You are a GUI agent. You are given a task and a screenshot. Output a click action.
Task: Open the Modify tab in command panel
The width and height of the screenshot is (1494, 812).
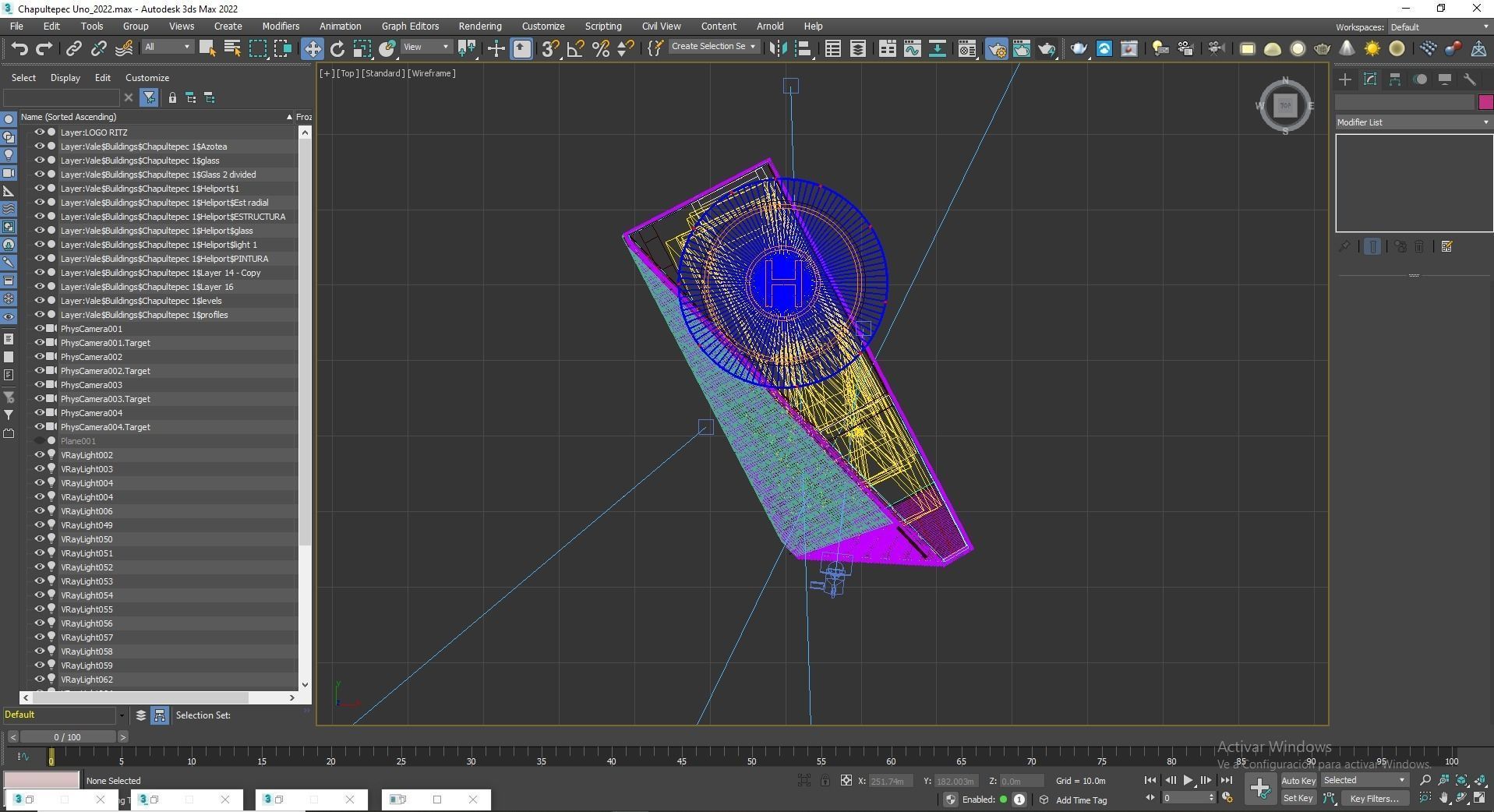pyautogui.click(x=1370, y=79)
